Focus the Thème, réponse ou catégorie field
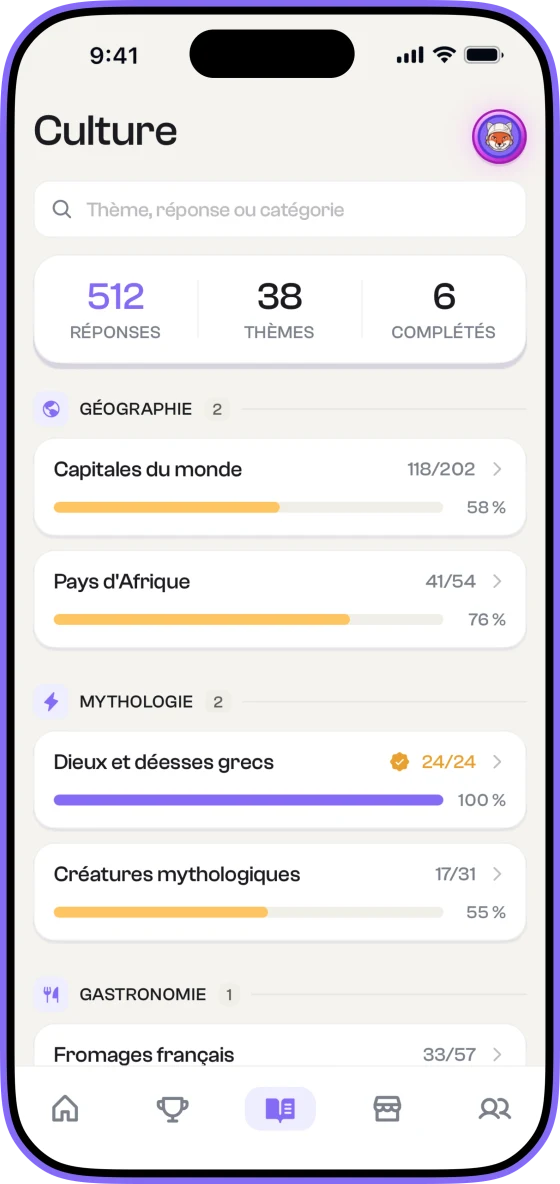The width and height of the screenshot is (560, 1184). pyautogui.click(x=280, y=209)
